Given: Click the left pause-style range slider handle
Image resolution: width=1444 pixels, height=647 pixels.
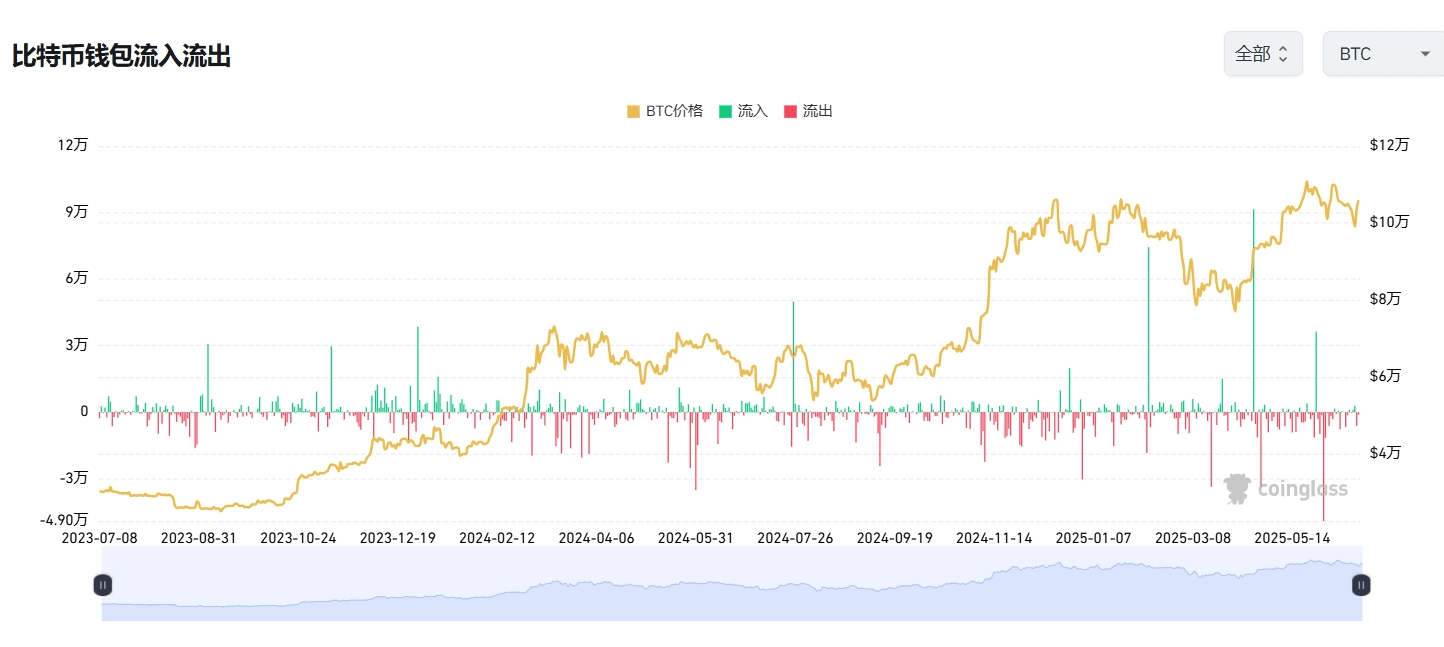Looking at the screenshot, I should point(102,585).
